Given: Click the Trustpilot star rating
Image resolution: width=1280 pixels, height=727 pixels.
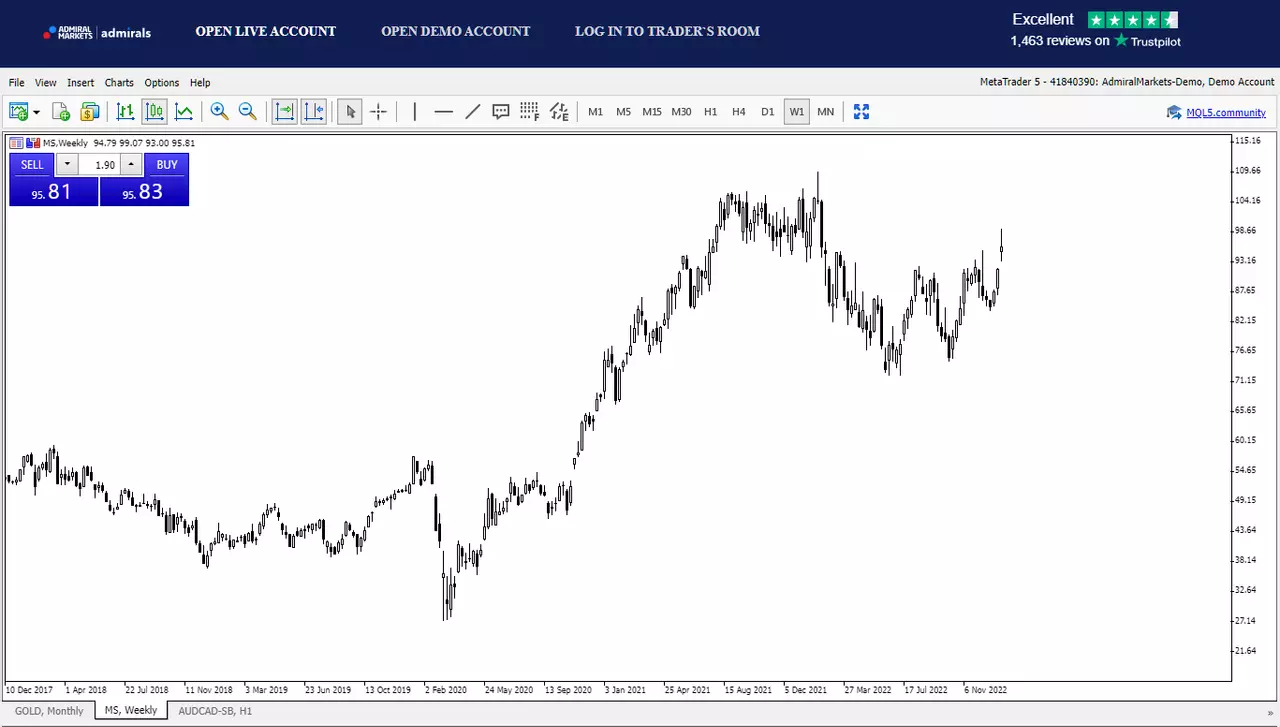Looking at the screenshot, I should [1133, 20].
